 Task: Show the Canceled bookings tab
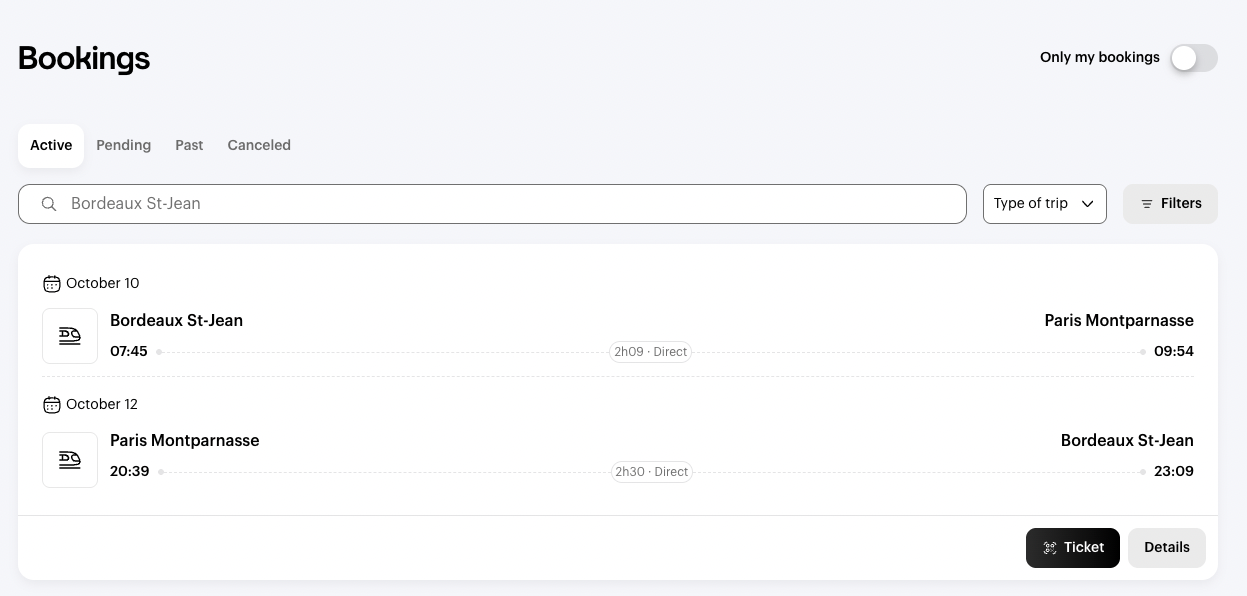pos(259,145)
